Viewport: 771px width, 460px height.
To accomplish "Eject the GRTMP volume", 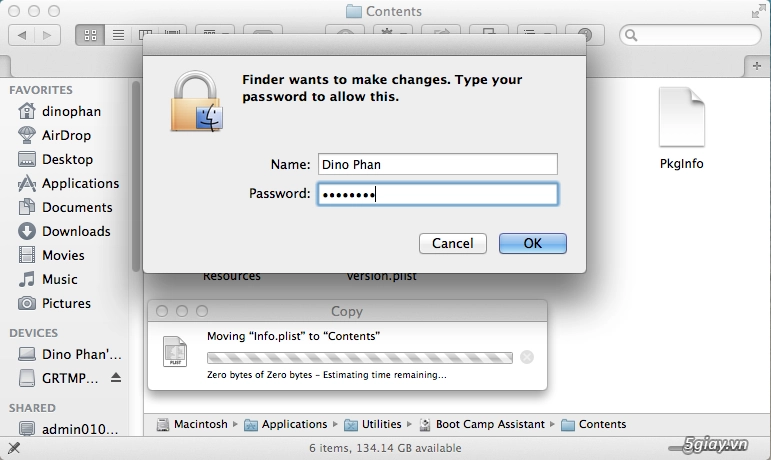I will [x=116, y=377].
